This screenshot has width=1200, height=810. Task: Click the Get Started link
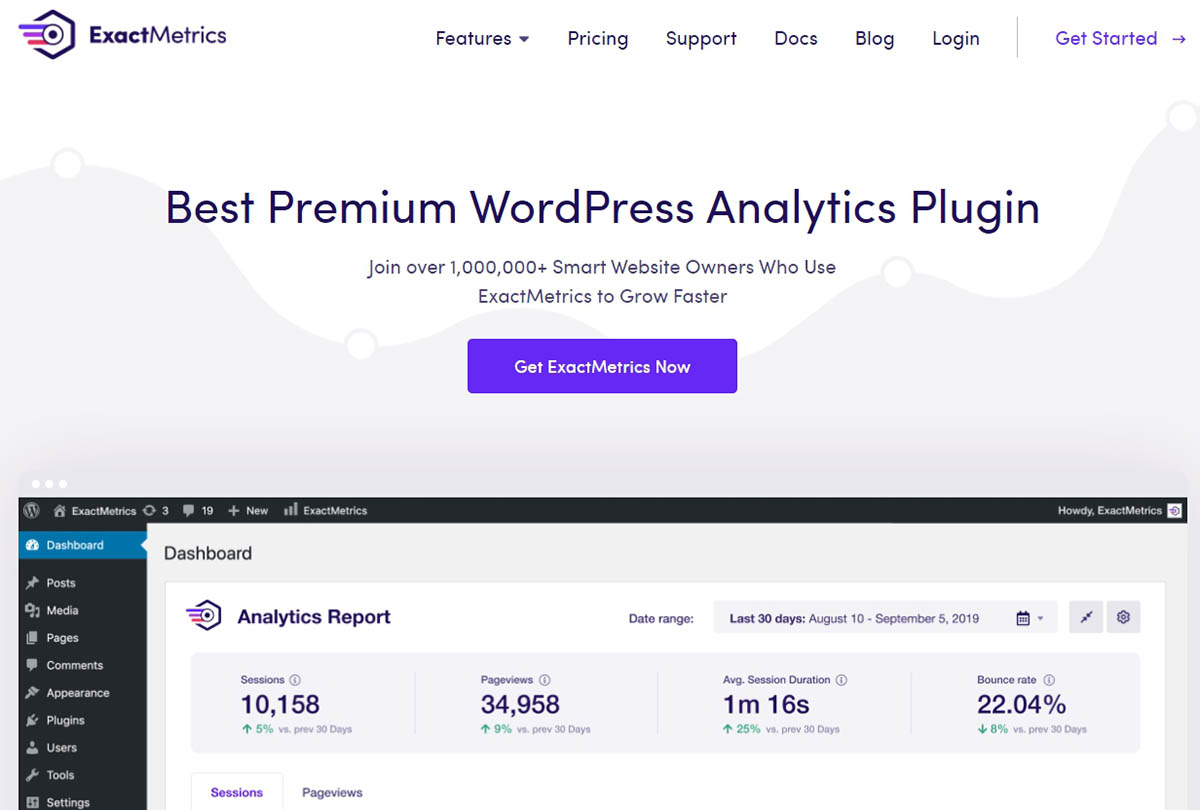[1120, 39]
